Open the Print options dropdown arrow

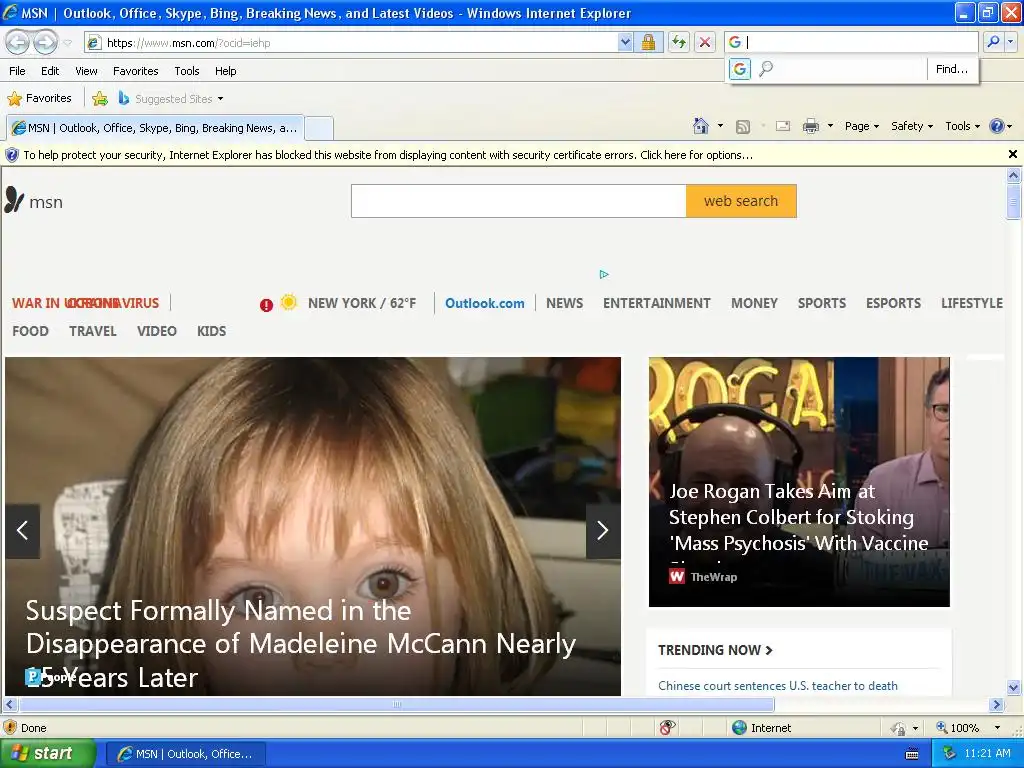point(830,126)
